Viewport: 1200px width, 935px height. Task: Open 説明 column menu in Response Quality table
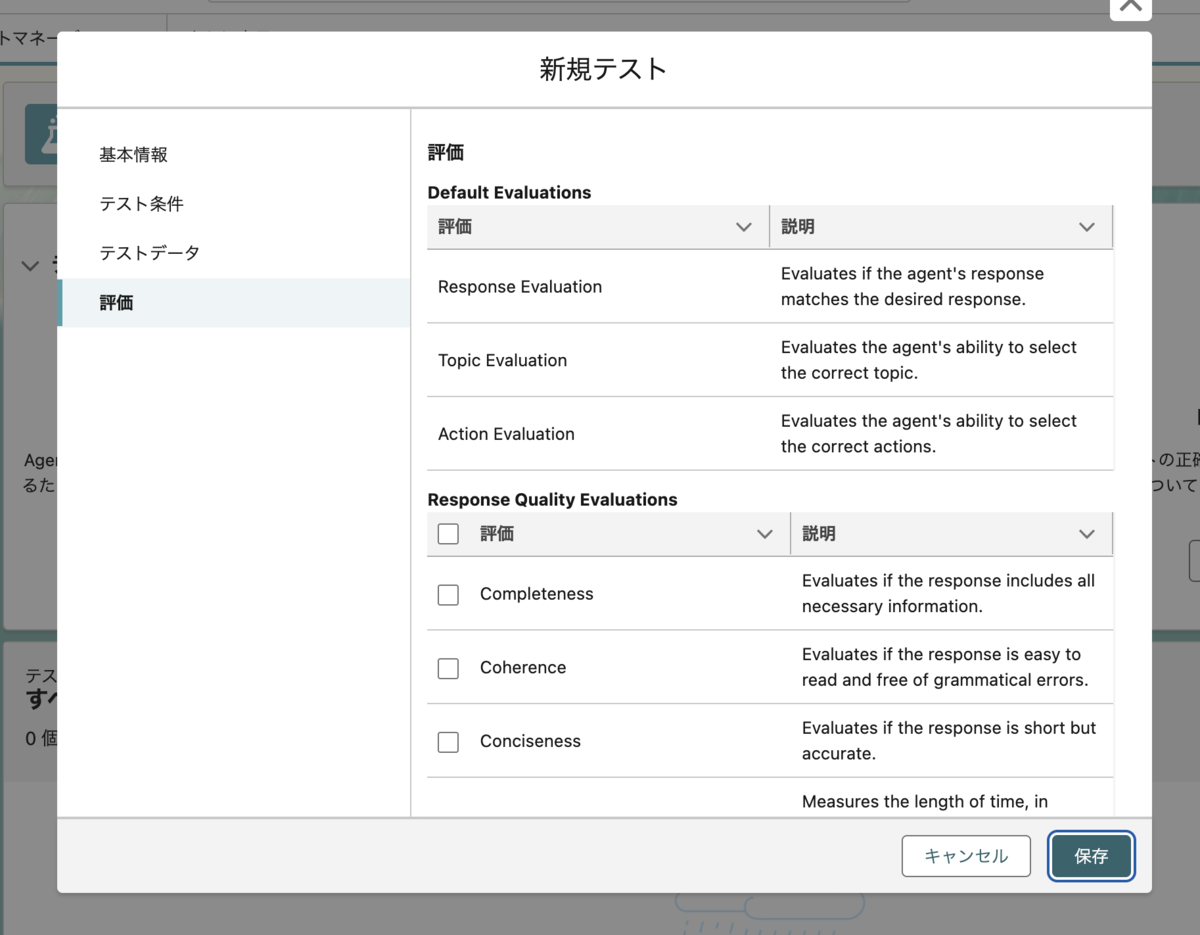coord(1087,535)
